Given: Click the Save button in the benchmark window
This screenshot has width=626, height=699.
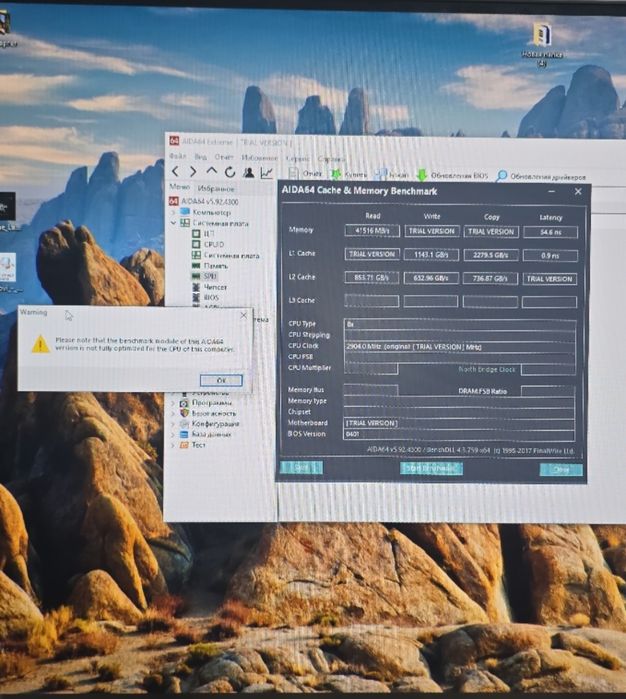Looking at the screenshot, I should 301,467.
